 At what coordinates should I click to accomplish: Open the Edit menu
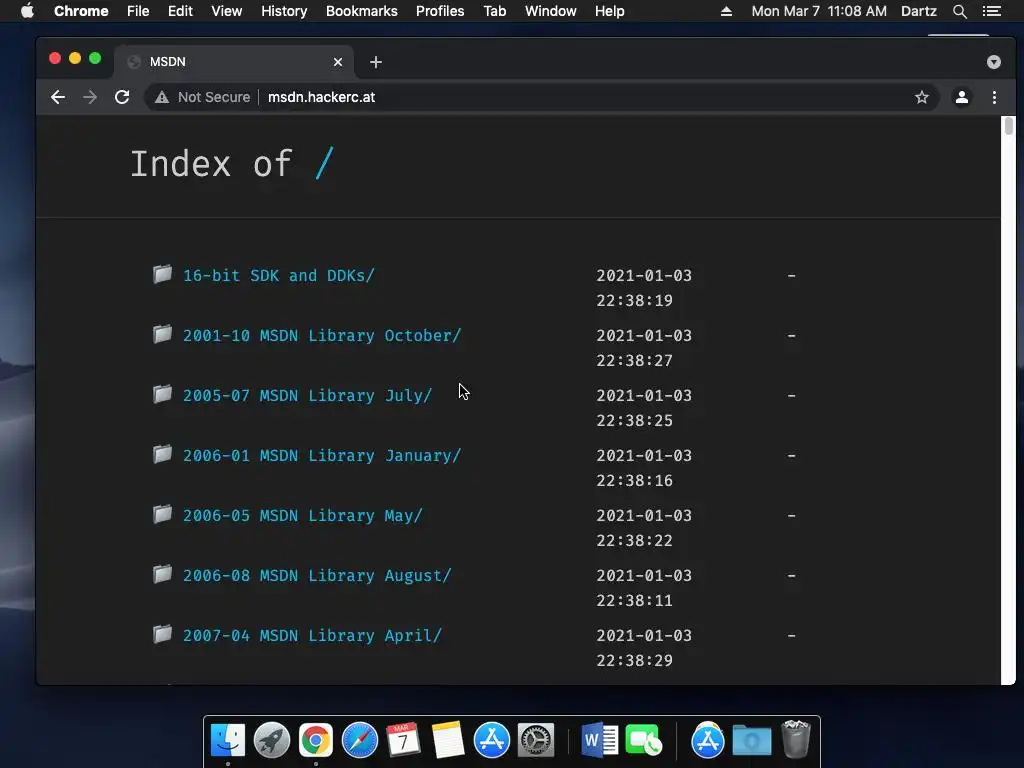(180, 11)
